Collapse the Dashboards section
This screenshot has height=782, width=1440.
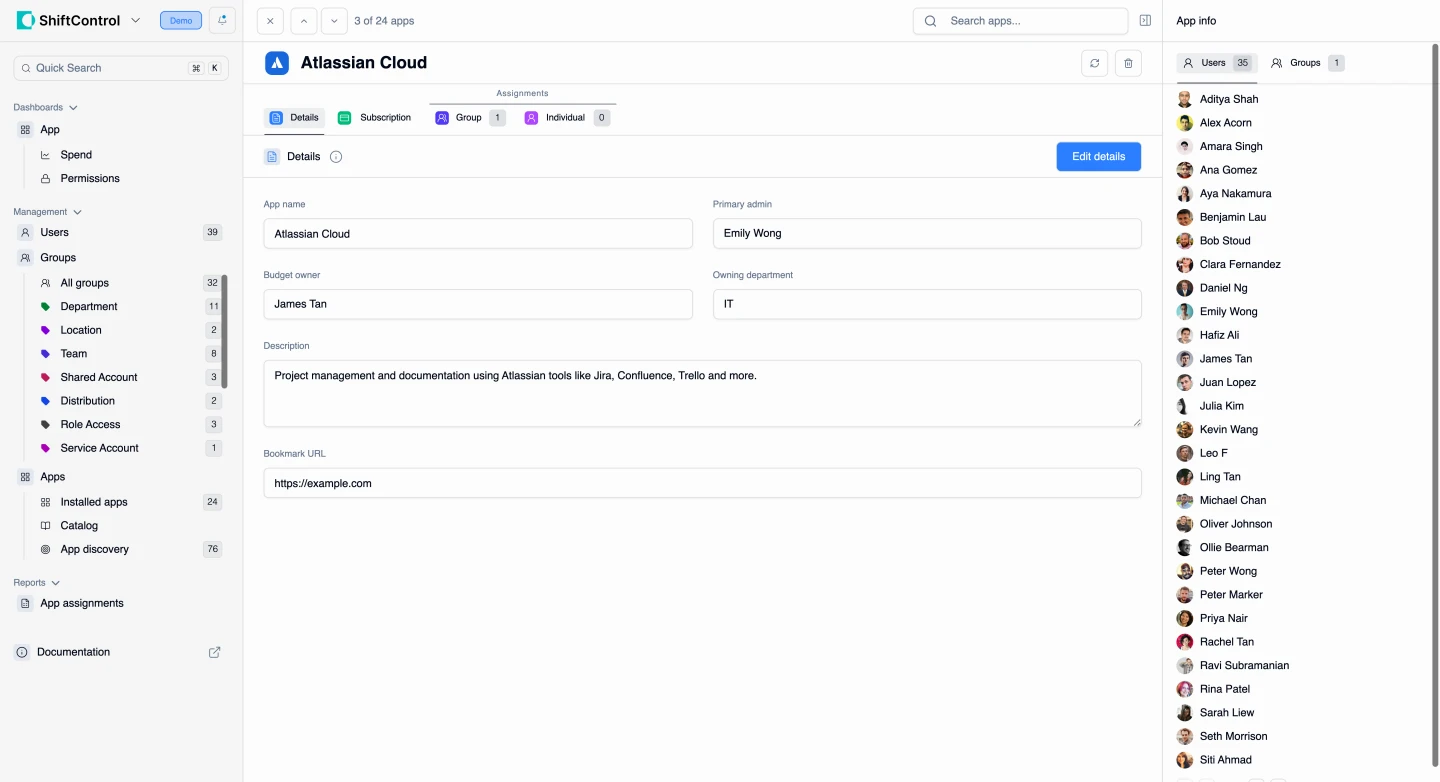45,107
